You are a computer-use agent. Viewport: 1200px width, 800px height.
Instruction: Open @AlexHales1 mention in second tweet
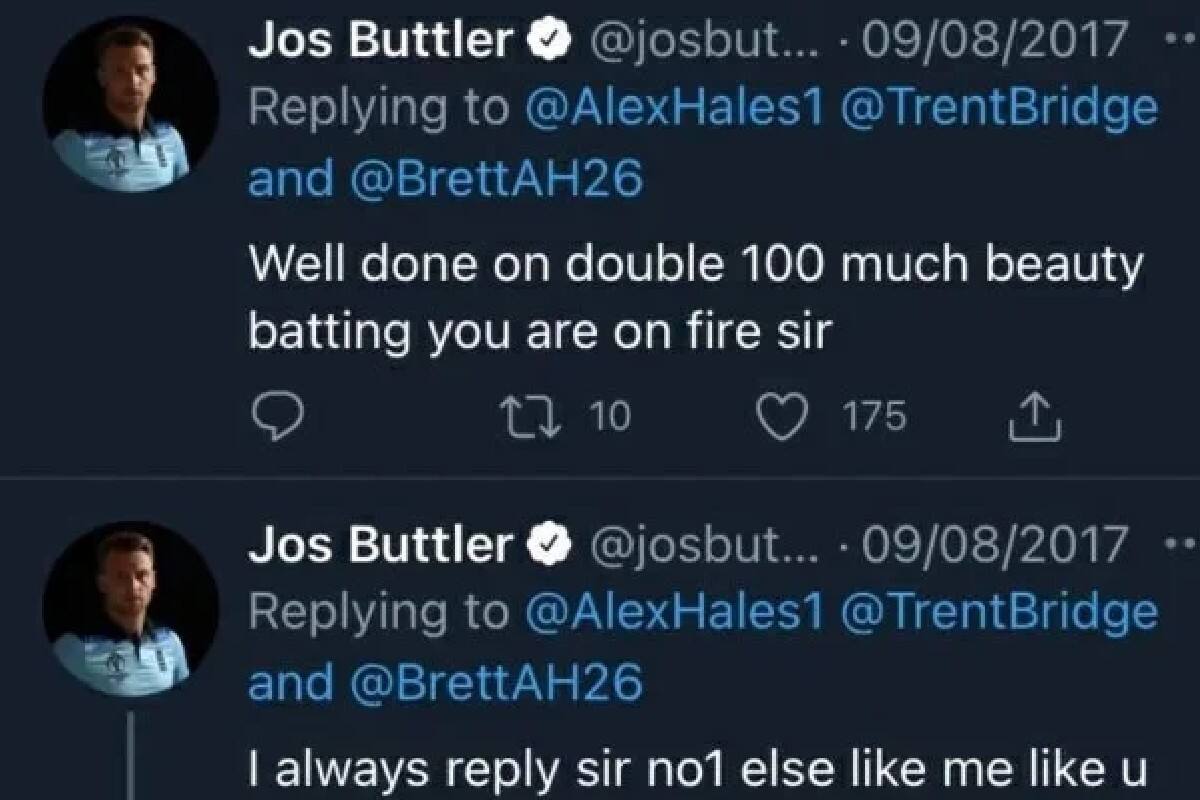coord(673,613)
